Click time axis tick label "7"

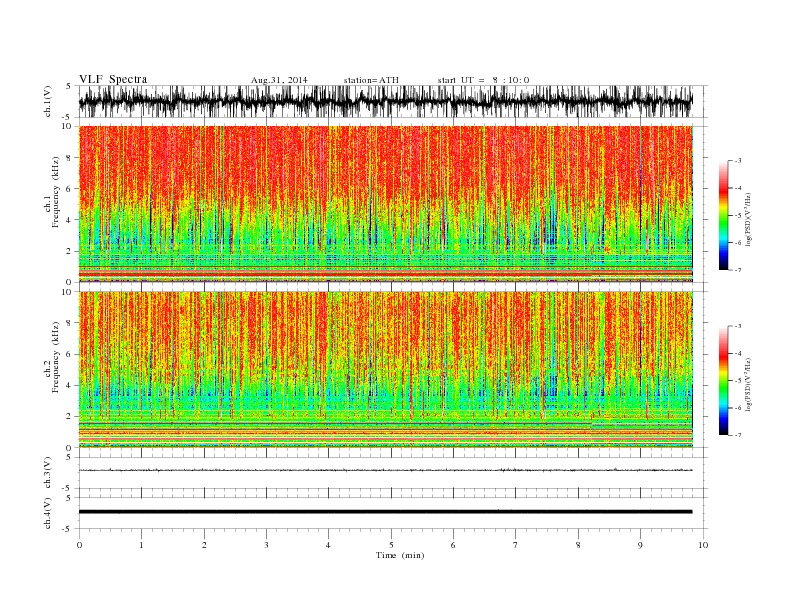516,545
